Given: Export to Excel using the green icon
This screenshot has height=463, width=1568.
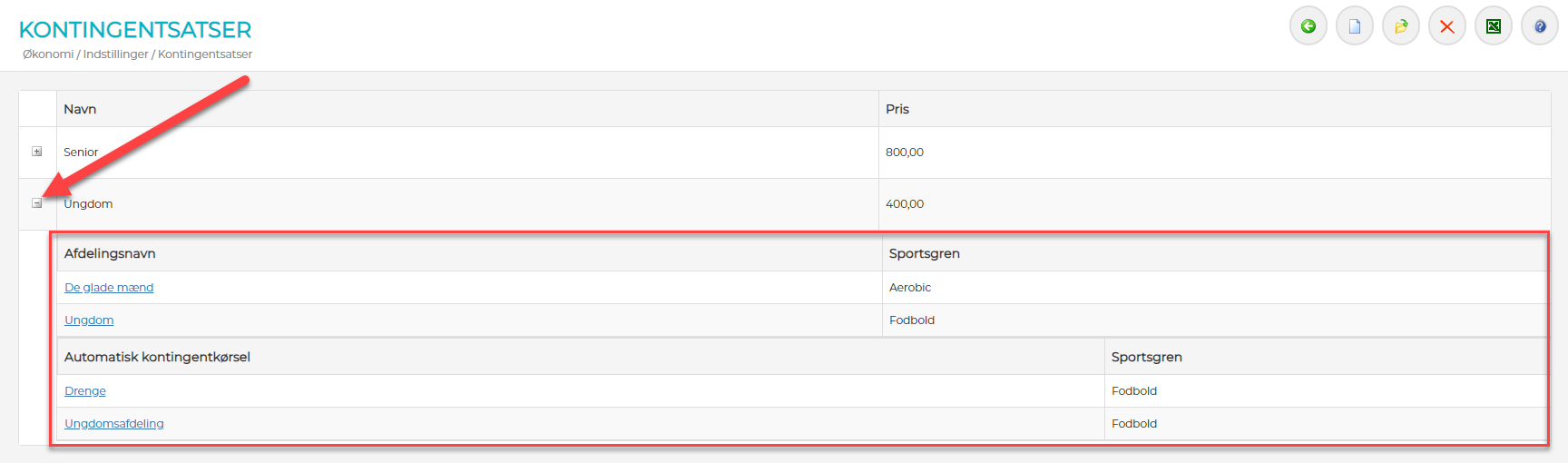Looking at the screenshot, I should click(1493, 26).
